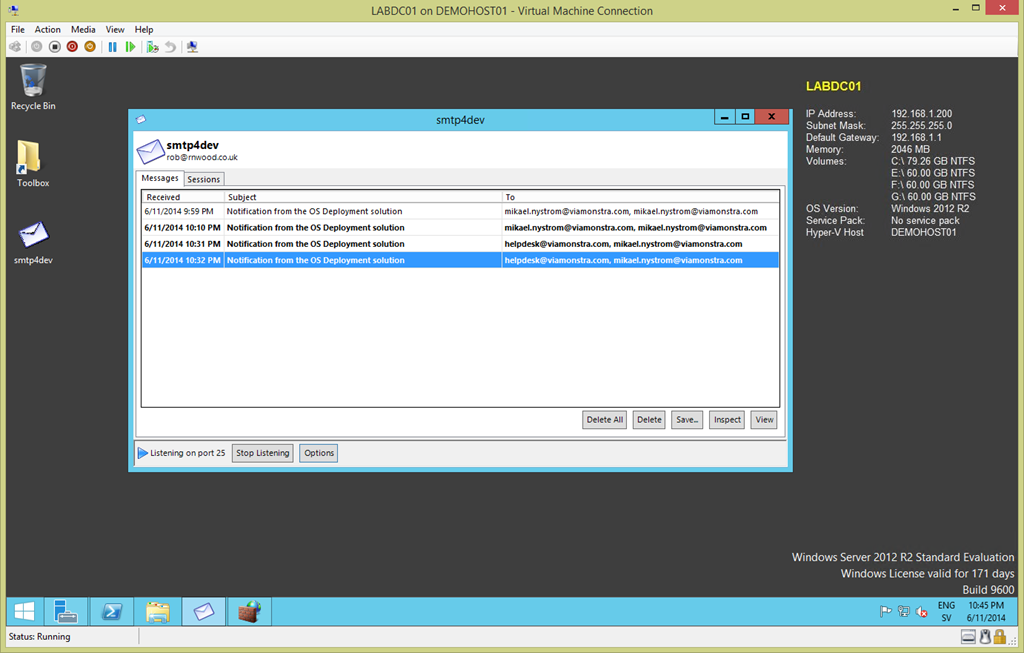This screenshot has width=1024, height=653.
Task: Open the Recycle Bin icon
Action: pos(33,87)
